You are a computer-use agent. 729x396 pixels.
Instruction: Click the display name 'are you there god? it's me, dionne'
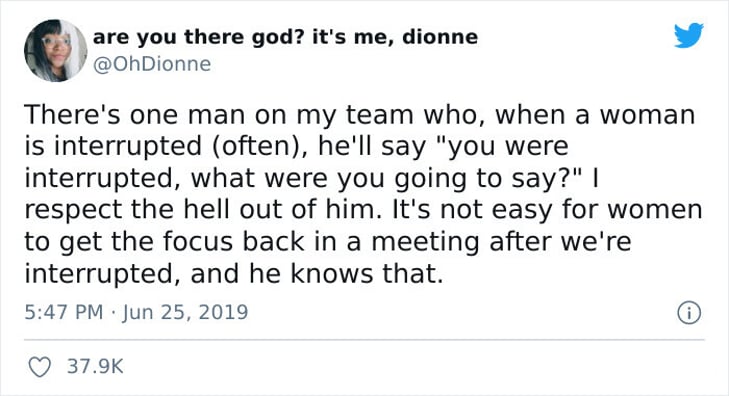coord(285,37)
